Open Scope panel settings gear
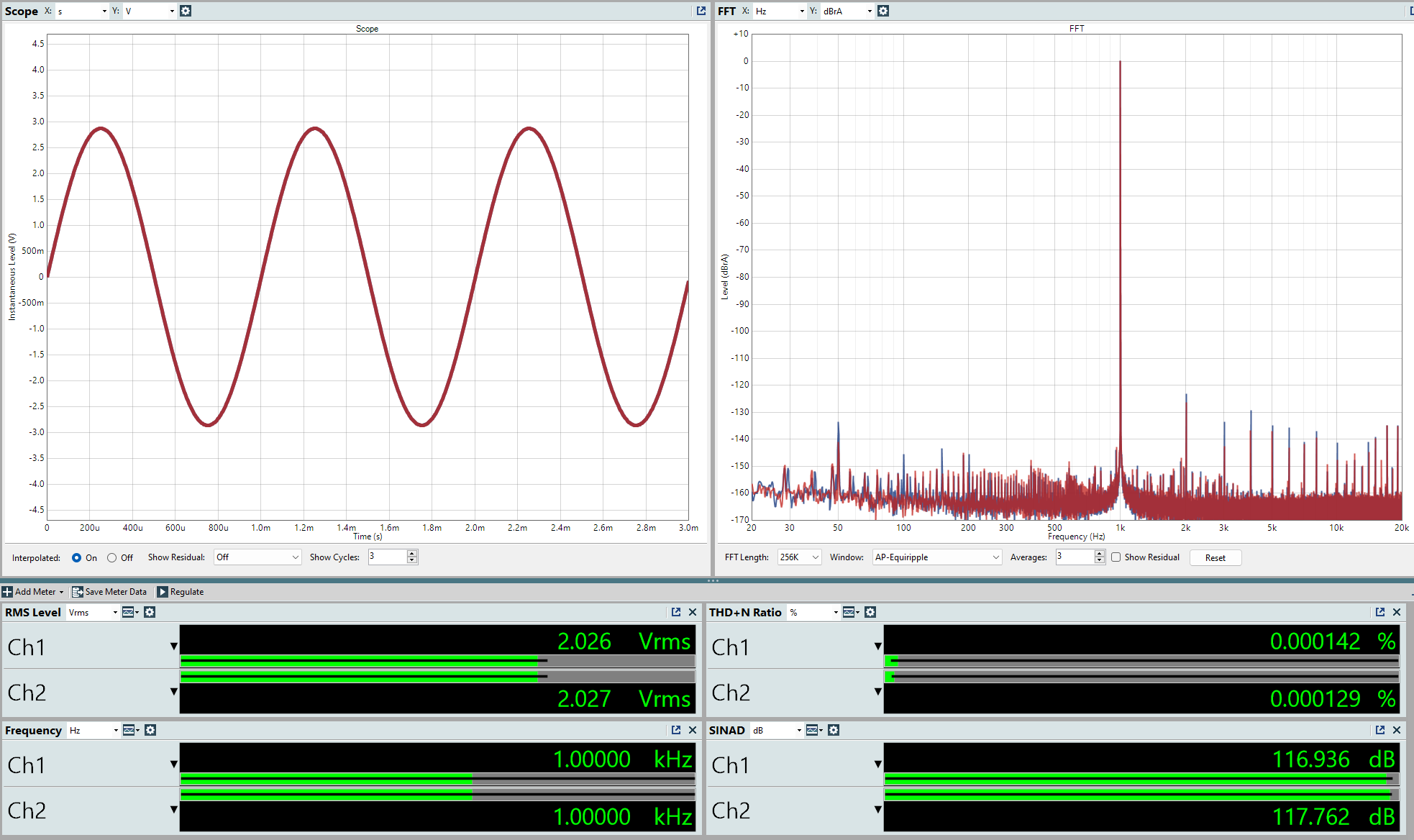 click(x=186, y=11)
